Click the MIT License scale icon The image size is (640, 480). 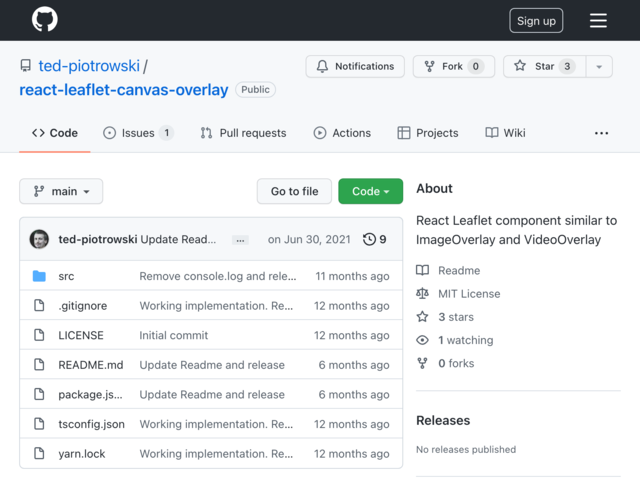422,293
